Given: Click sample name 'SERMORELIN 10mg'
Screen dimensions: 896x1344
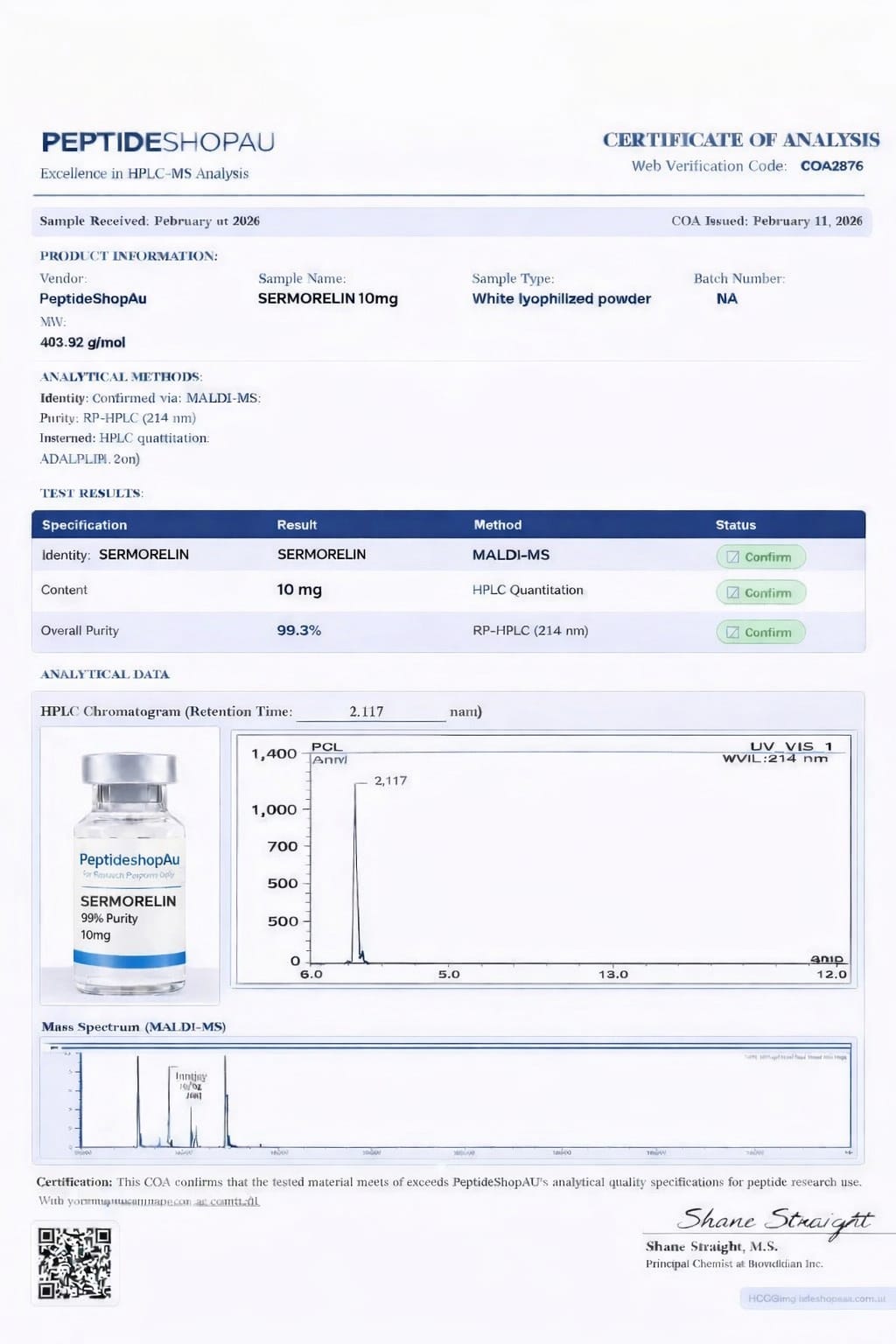Looking at the screenshot, I should point(328,298).
